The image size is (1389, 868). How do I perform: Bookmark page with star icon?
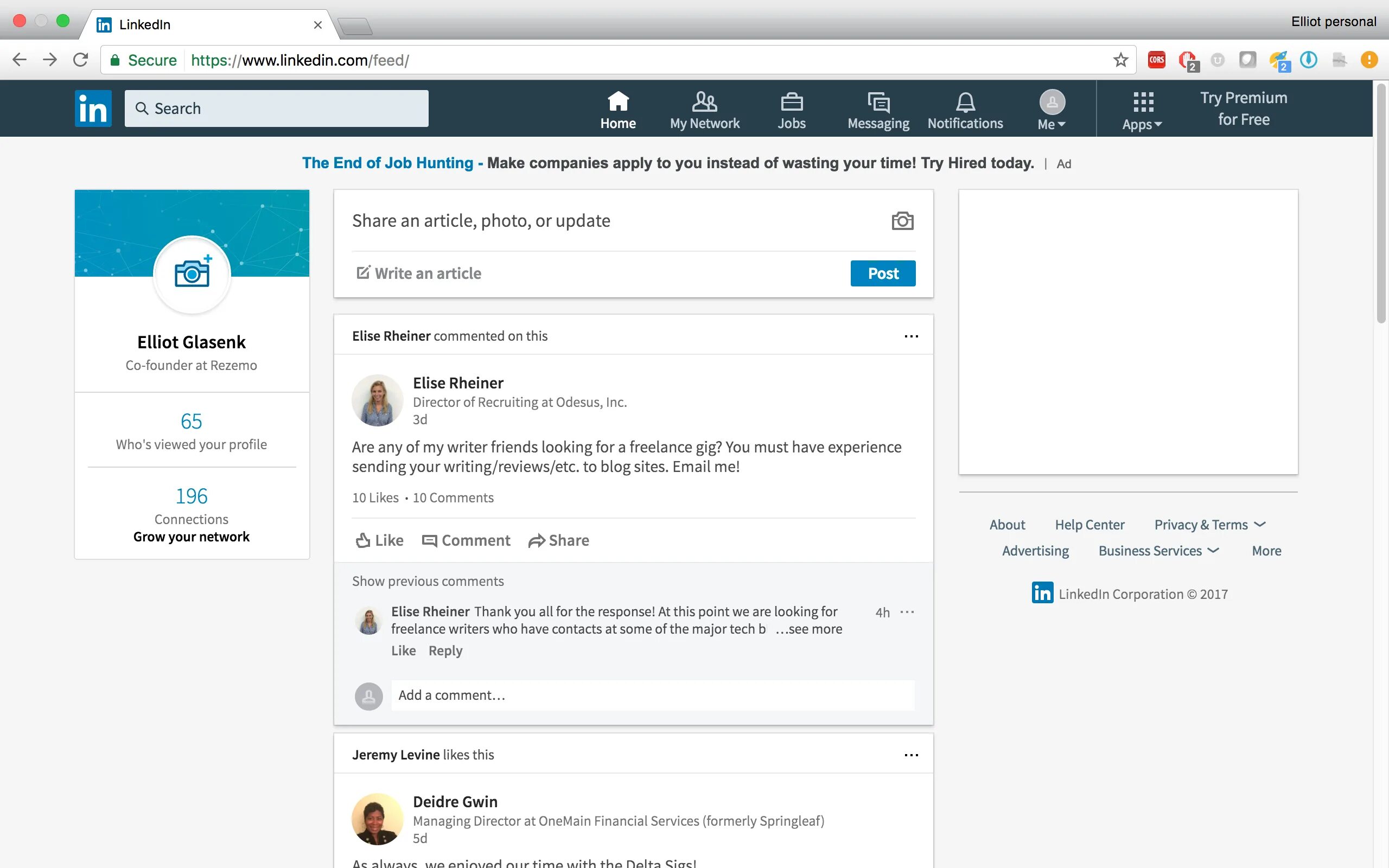(x=1120, y=60)
